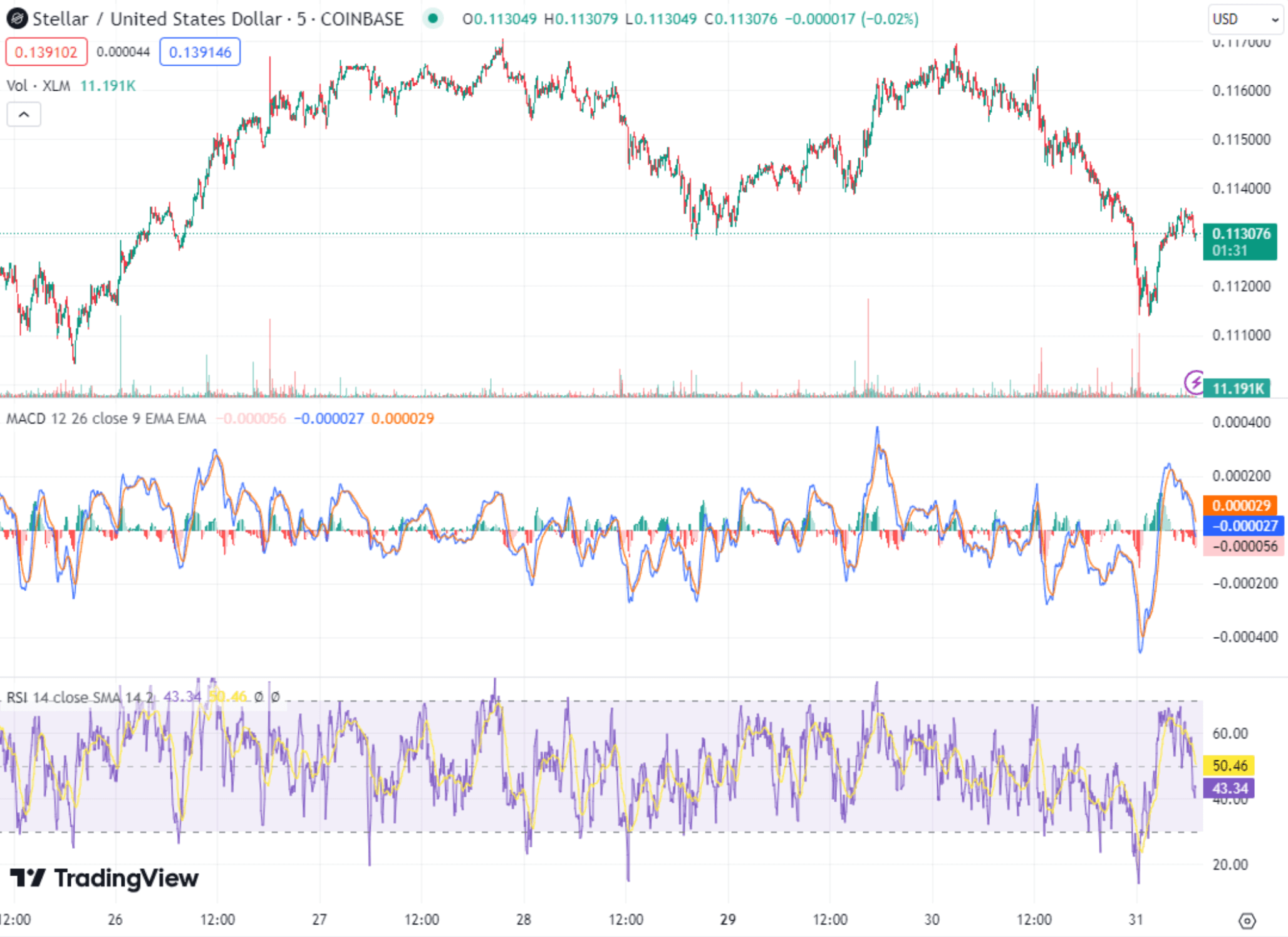Open the purple lightning instant order icon
The height and width of the screenshot is (937, 1288).
tap(1193, 381)
